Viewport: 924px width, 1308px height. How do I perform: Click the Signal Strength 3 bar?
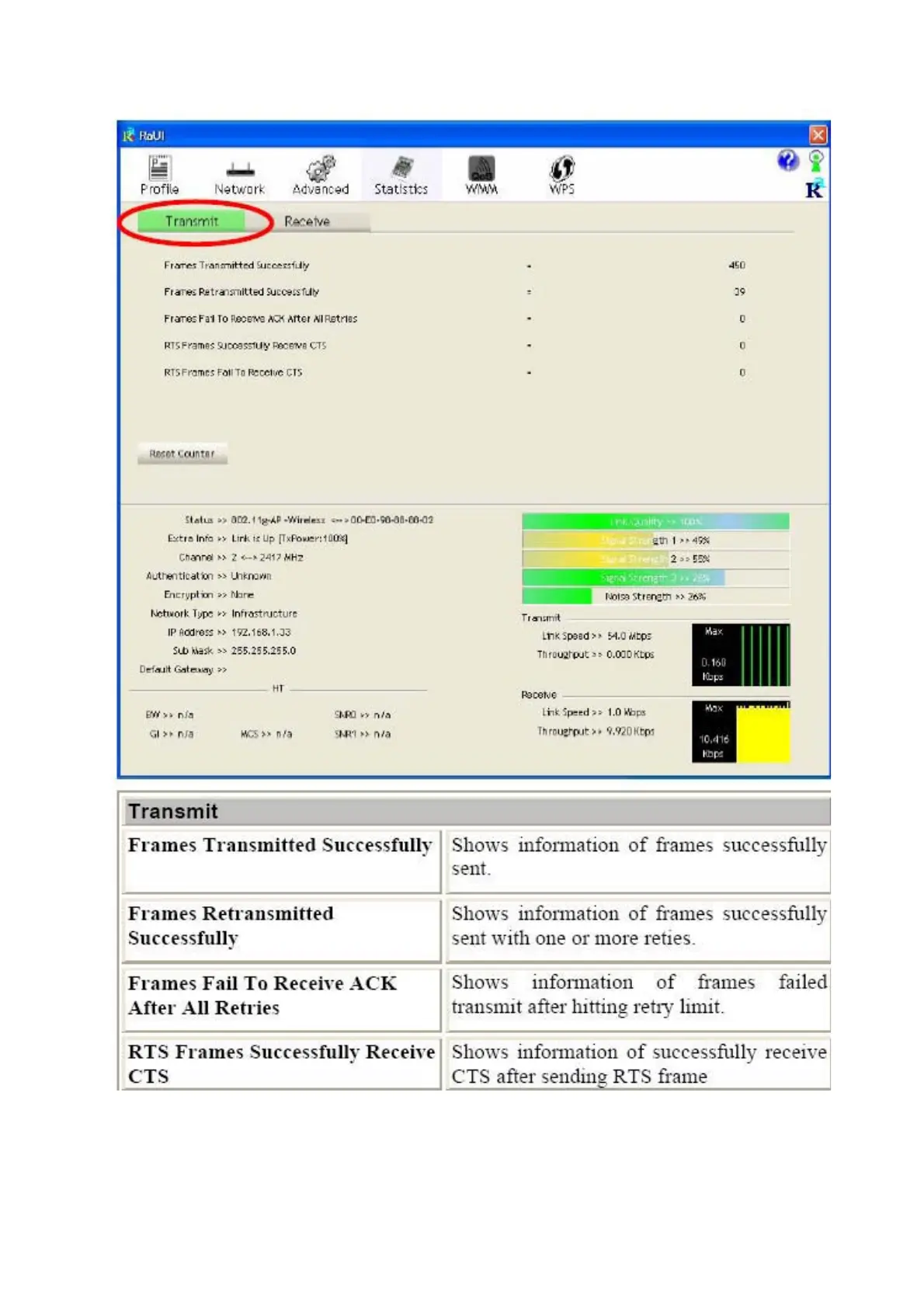pyautogui.click(x=655, y=577)
